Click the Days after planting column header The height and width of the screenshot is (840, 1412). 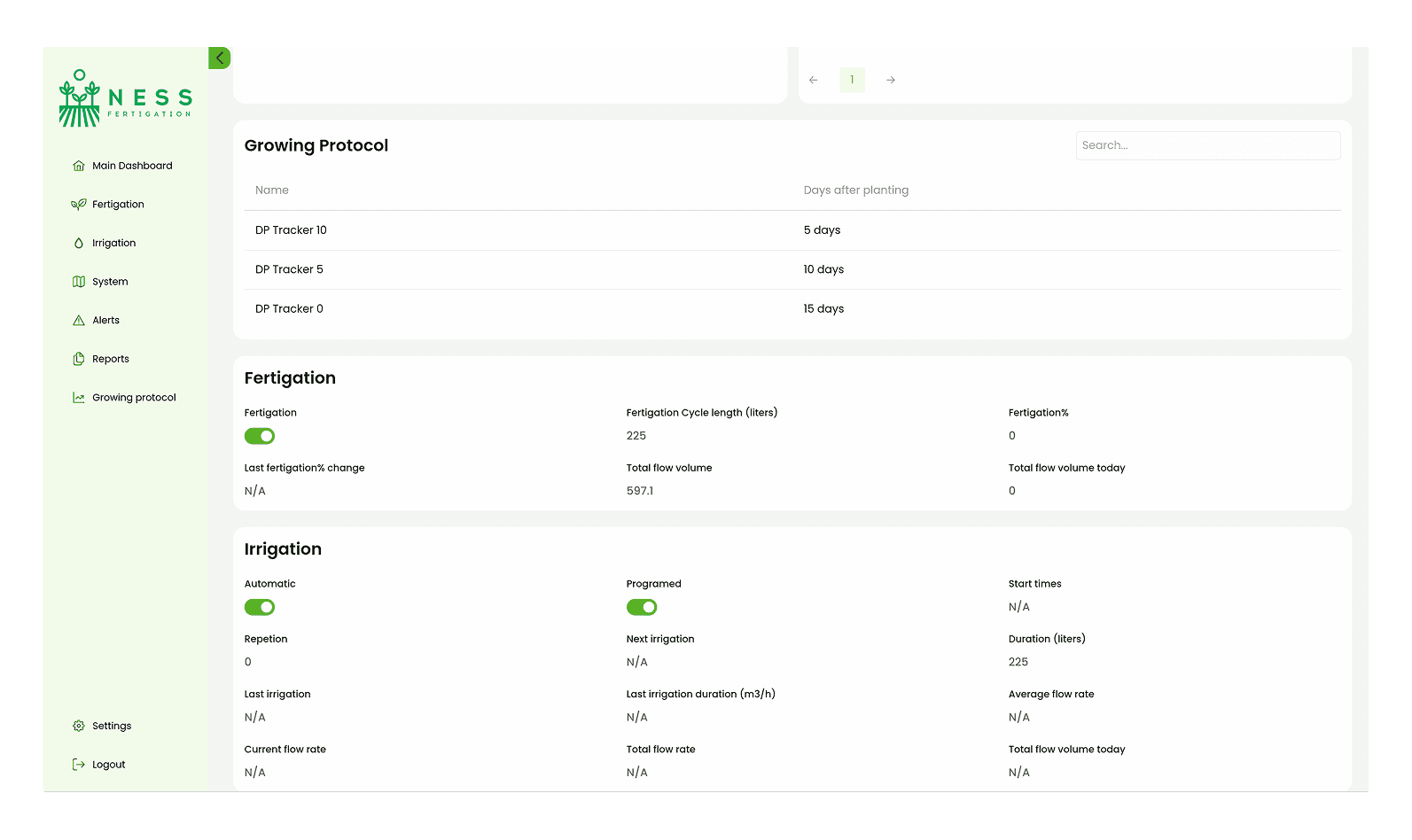856,191
